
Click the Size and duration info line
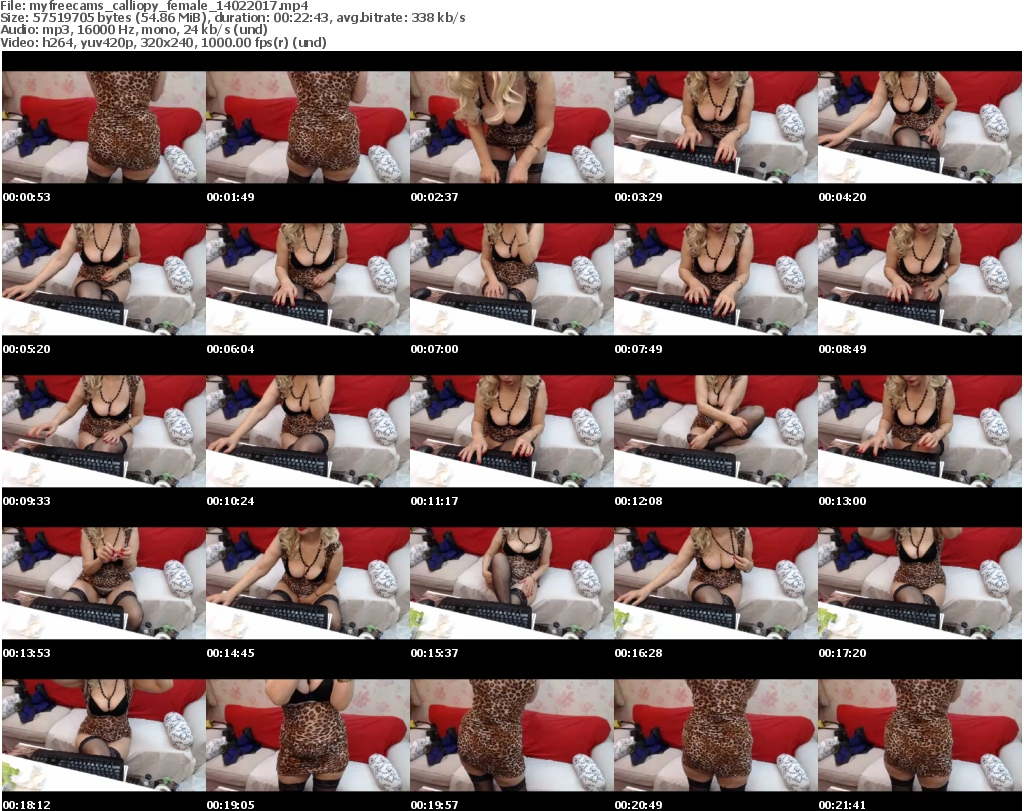(x=232, y=18)
